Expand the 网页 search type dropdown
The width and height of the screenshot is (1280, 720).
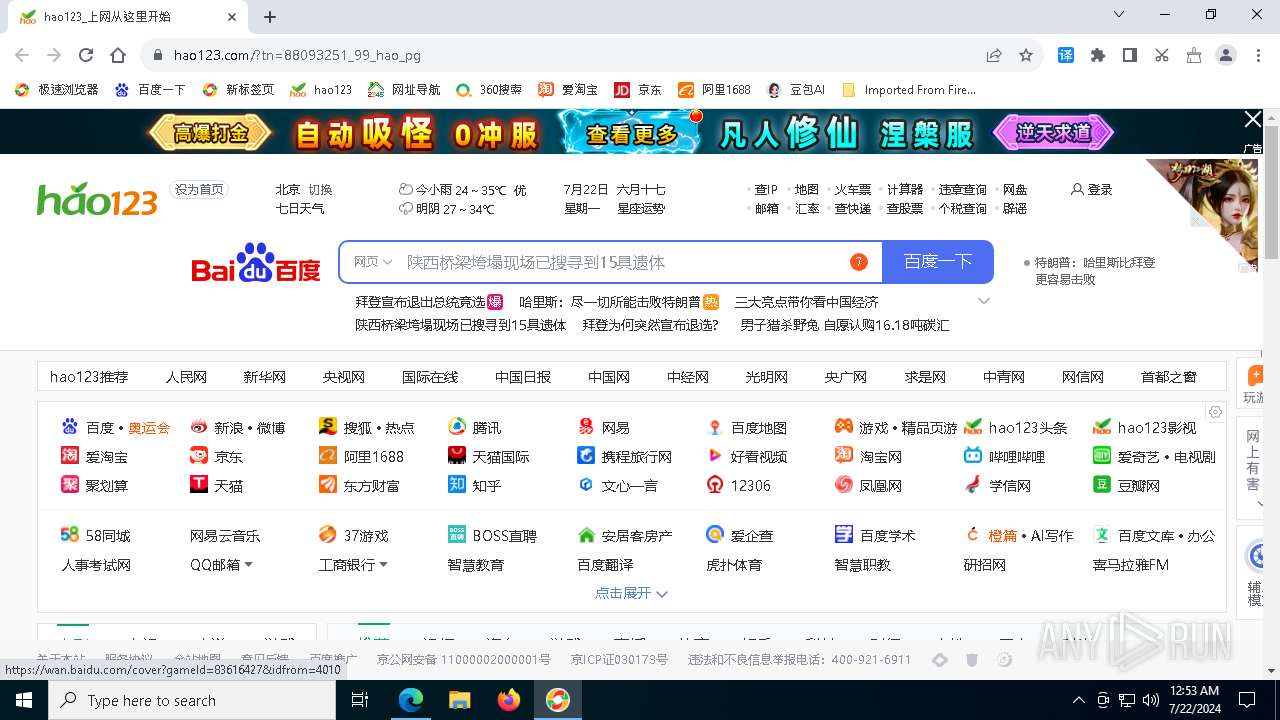373,262
